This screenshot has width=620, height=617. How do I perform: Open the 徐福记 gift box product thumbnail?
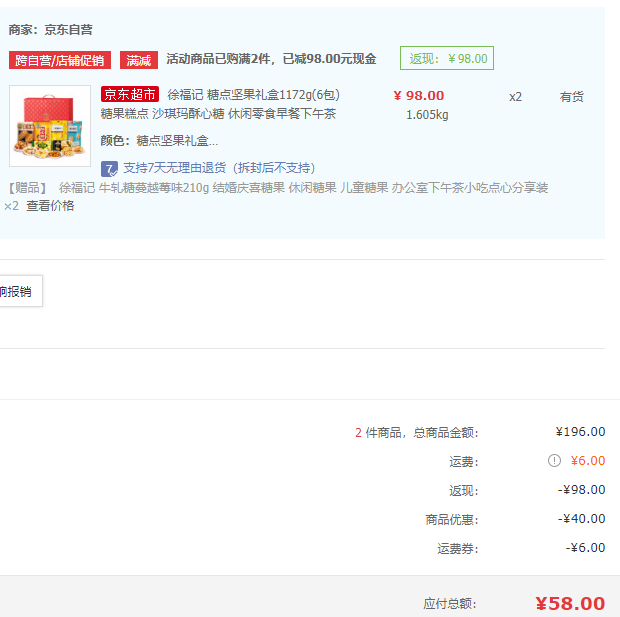(x=50, y=126)
